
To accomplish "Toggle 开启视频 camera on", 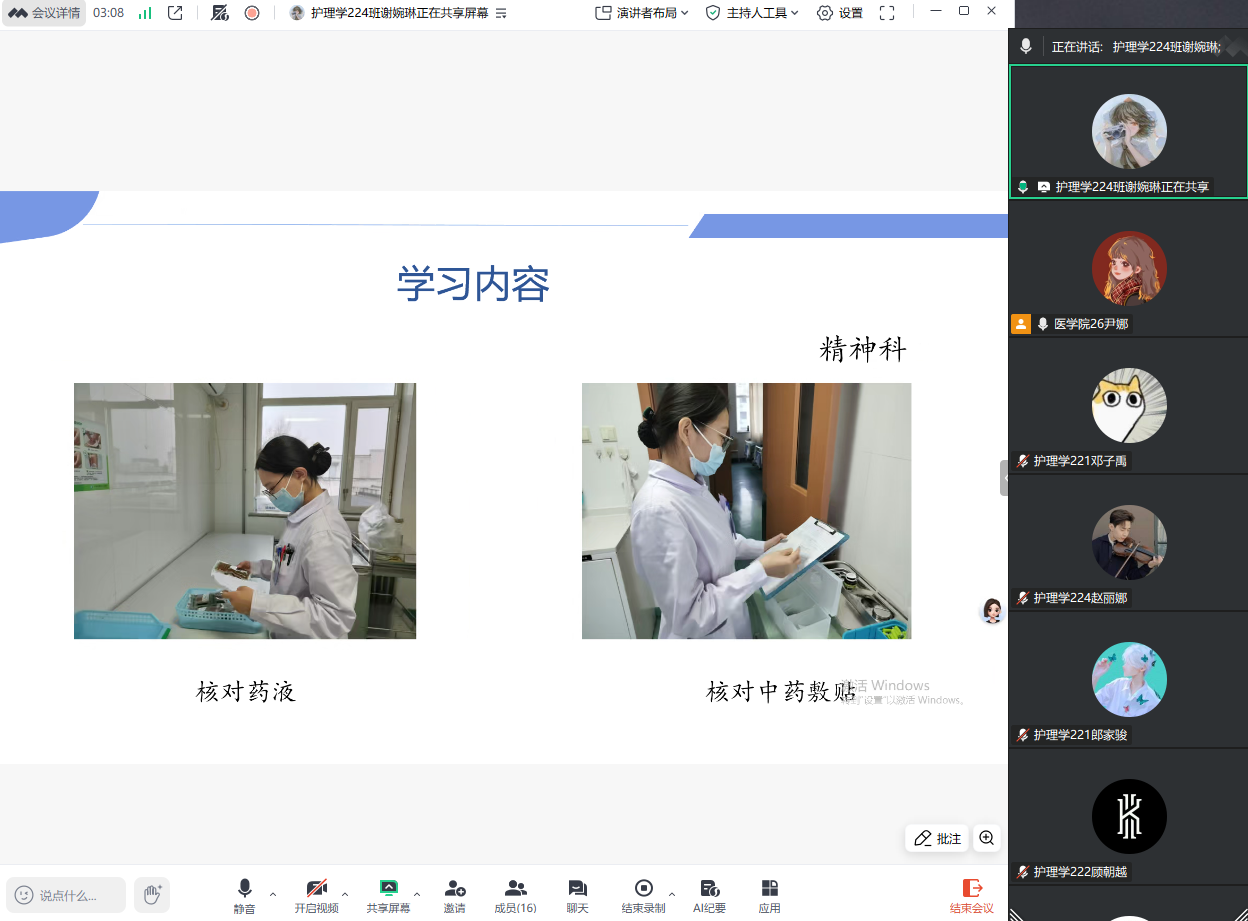I will [316, 895].
